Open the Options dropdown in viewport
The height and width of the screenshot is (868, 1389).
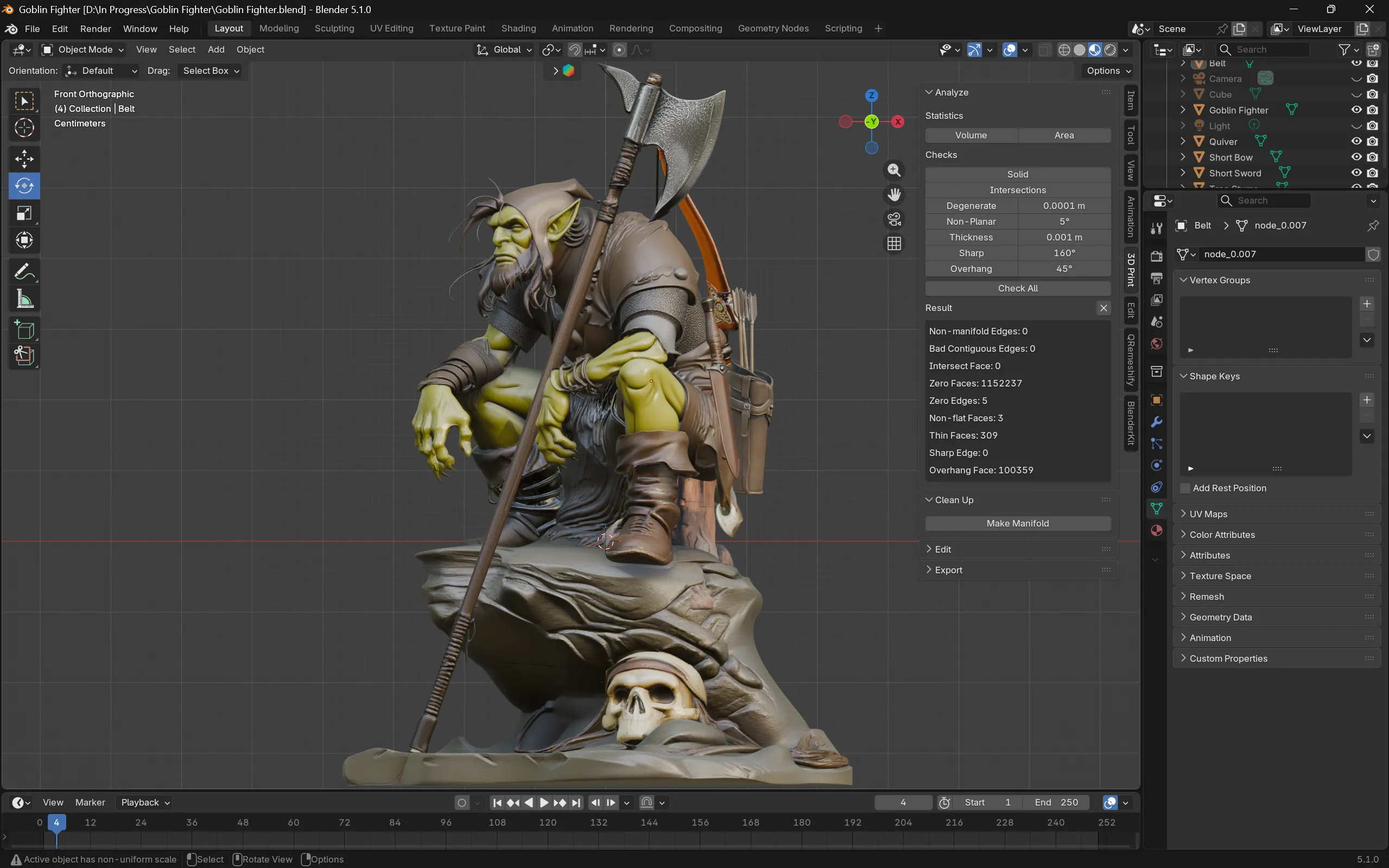[1108, 71]
